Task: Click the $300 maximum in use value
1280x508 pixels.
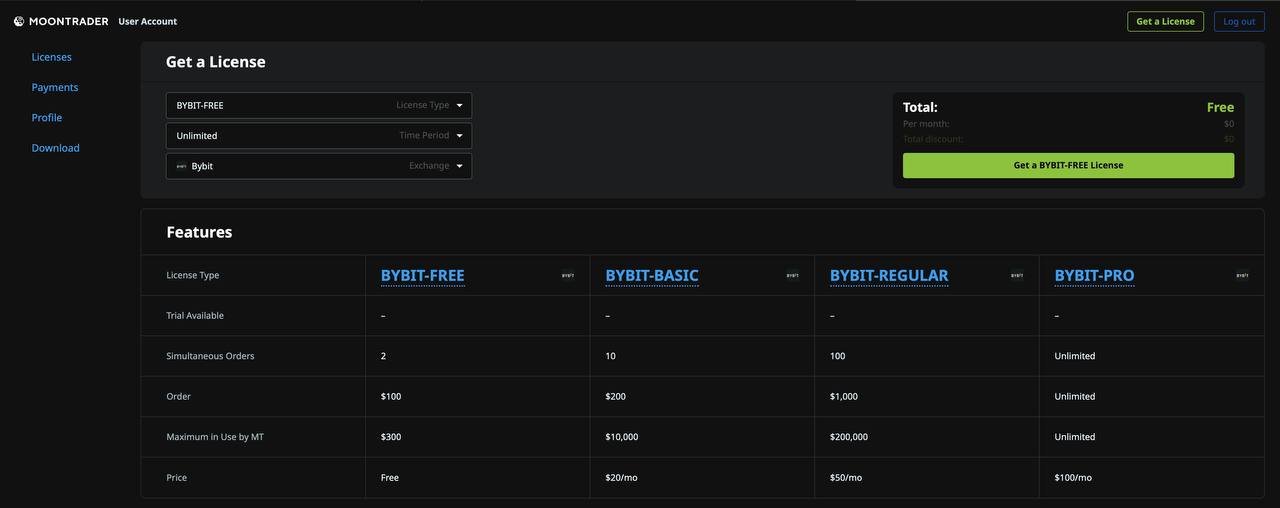Action: 391,437
